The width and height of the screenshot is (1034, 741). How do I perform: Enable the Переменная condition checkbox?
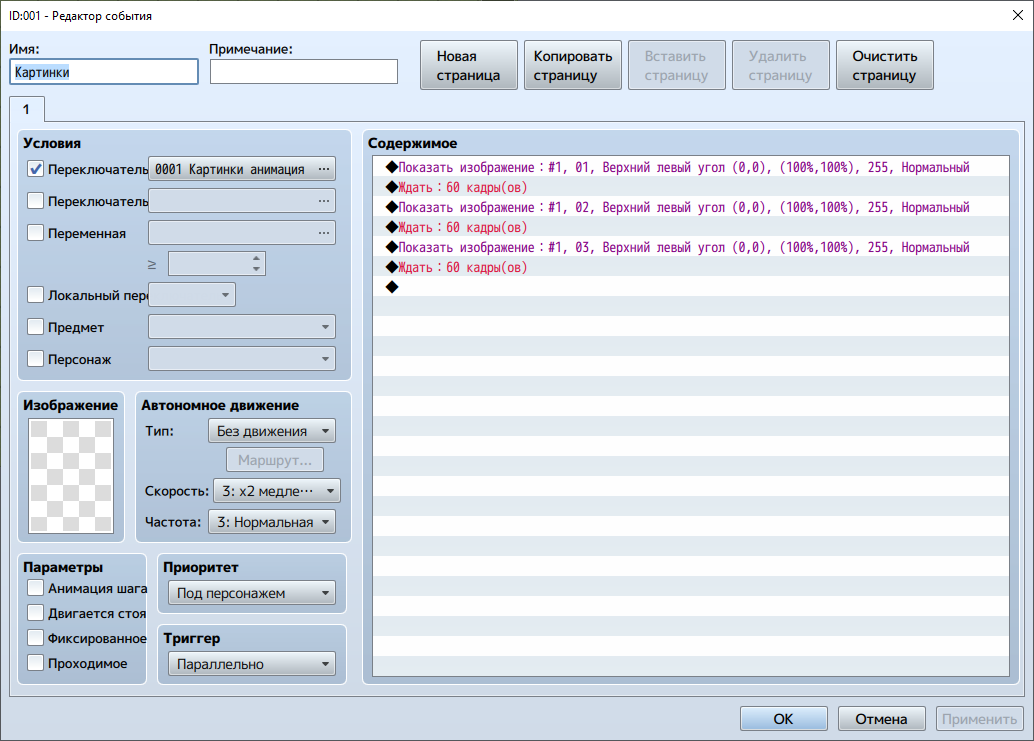pos(36,233)
